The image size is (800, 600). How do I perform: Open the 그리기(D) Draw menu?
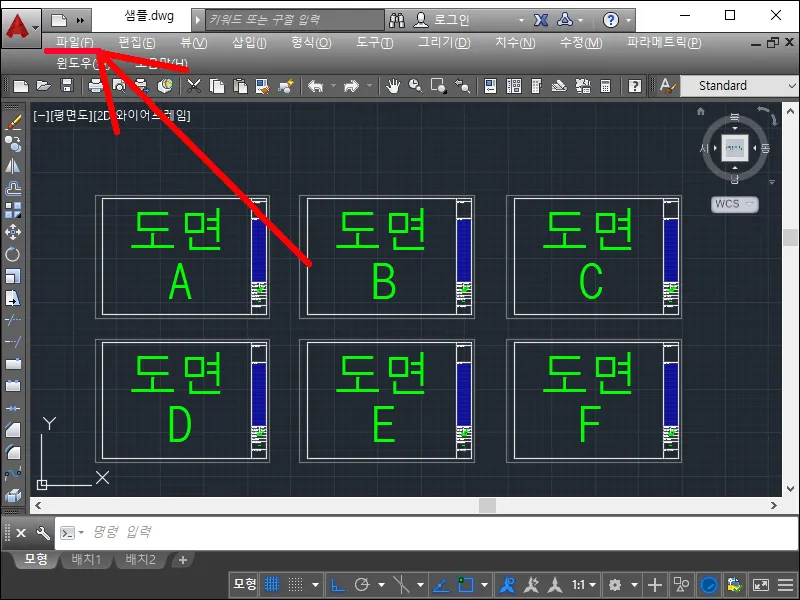(x=444, y=43)
